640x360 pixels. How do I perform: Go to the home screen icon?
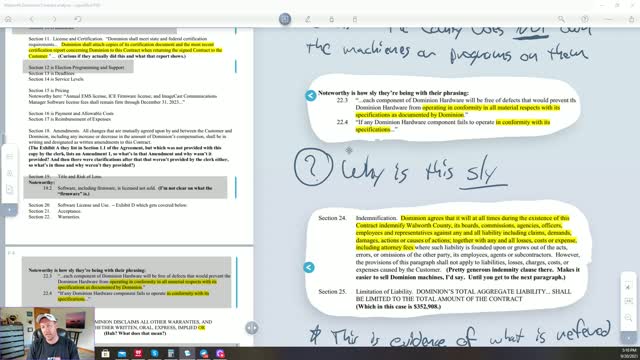(8, 19)
